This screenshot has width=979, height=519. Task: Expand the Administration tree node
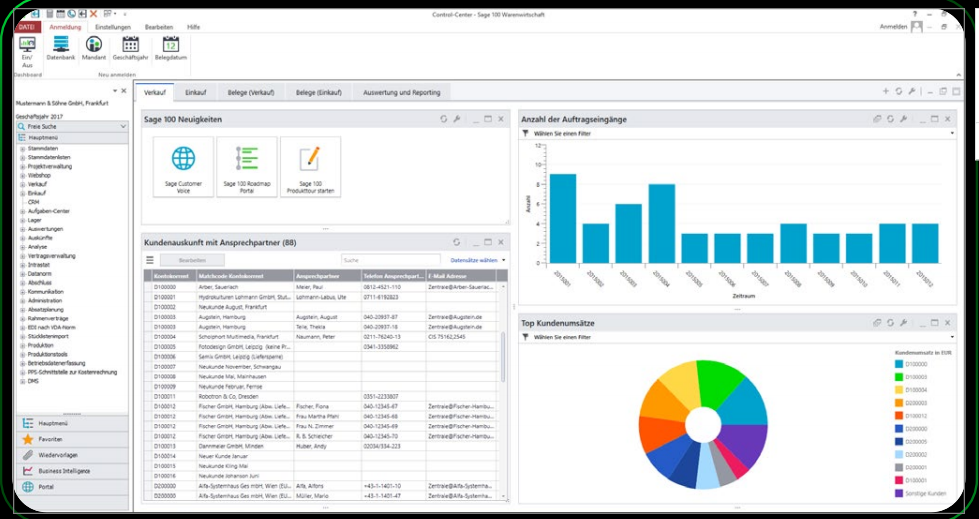point(22,301)
